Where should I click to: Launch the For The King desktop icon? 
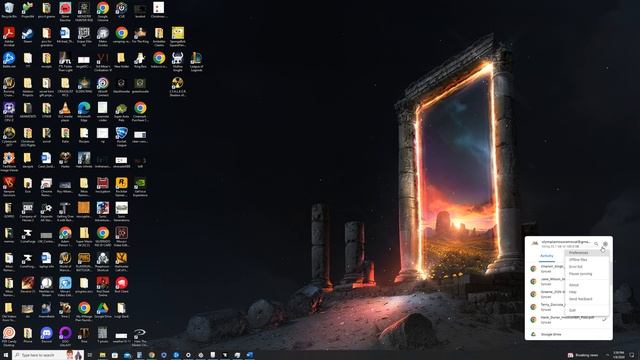click(140, 36)
